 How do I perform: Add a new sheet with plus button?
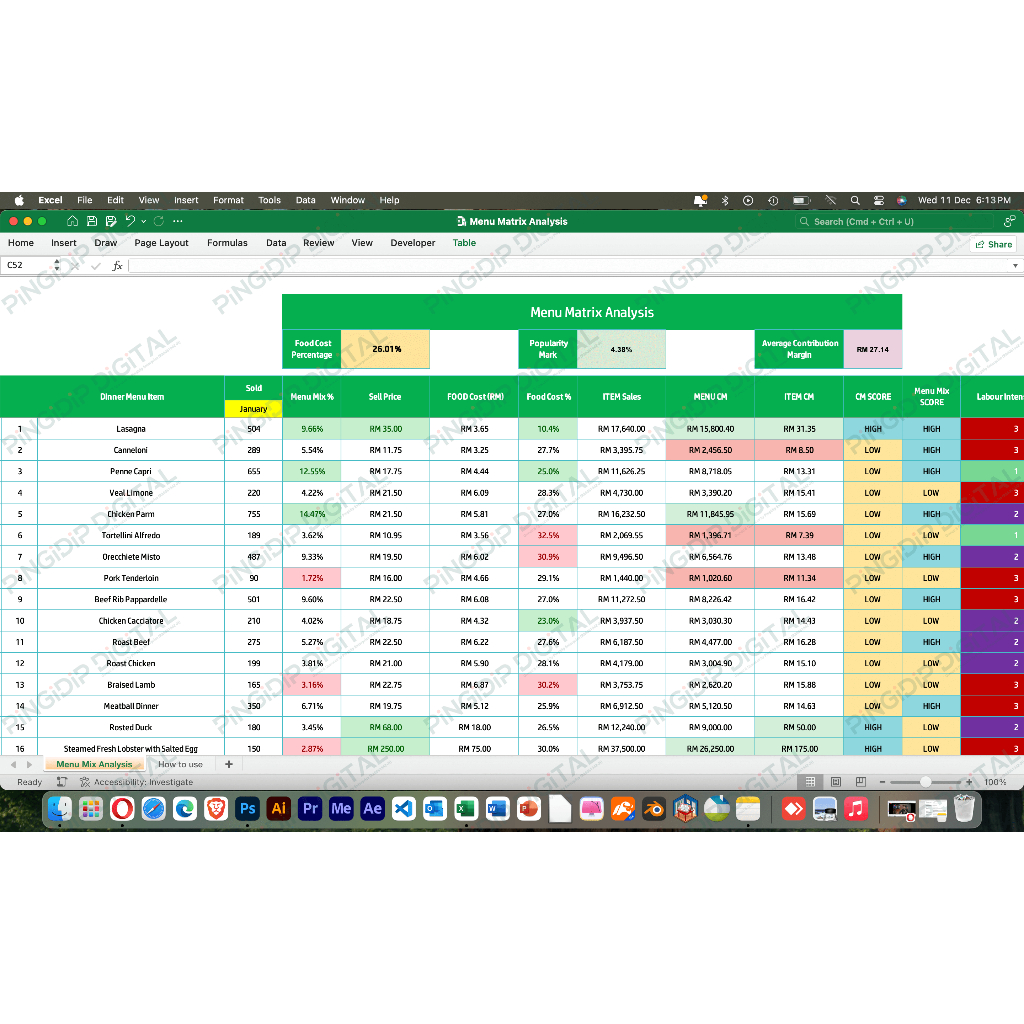[x=228, y=764]
